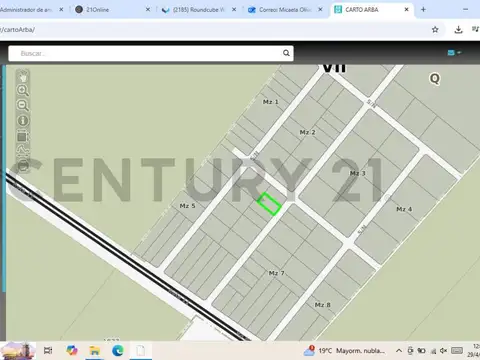The width and height of the screenshot is (480, 360).
Task: Click the Mz 7 block label
Action: pos(277,273)
